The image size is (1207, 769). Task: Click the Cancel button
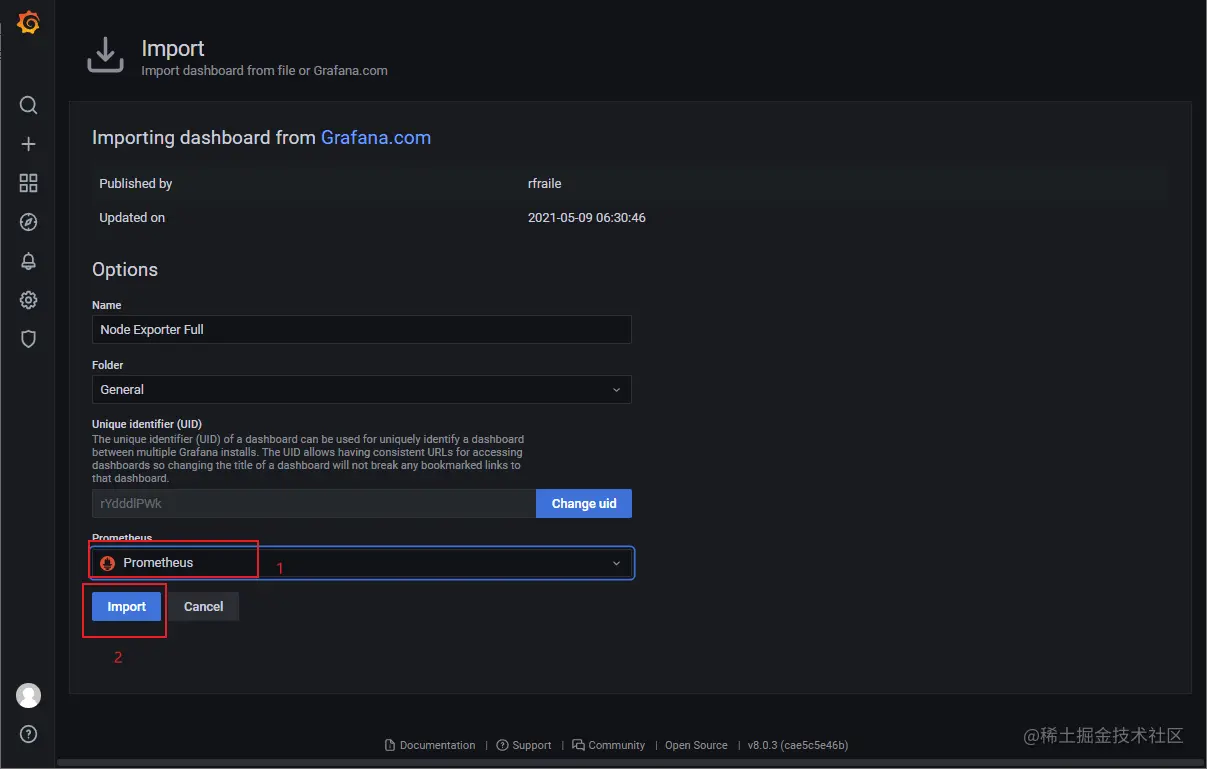click(203, 606)
